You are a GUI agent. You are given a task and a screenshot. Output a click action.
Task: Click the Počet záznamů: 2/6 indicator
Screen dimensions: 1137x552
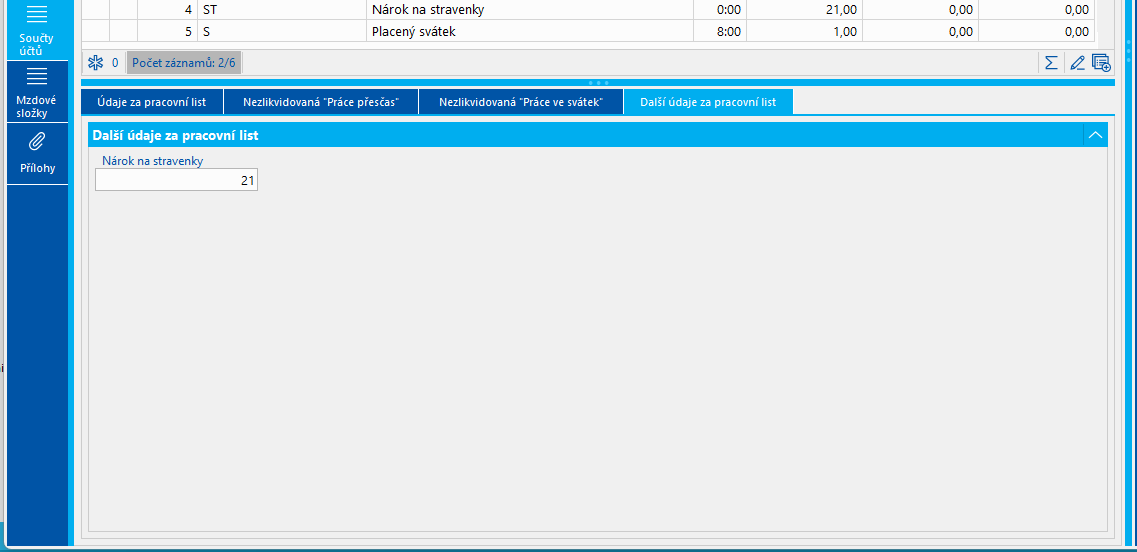(x=183, y=63)
